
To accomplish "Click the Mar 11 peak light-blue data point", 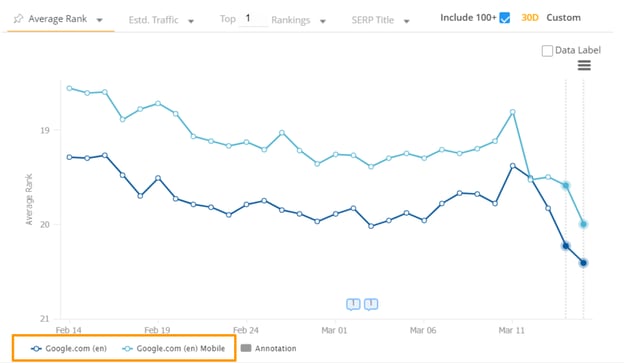I will point(513,112).
